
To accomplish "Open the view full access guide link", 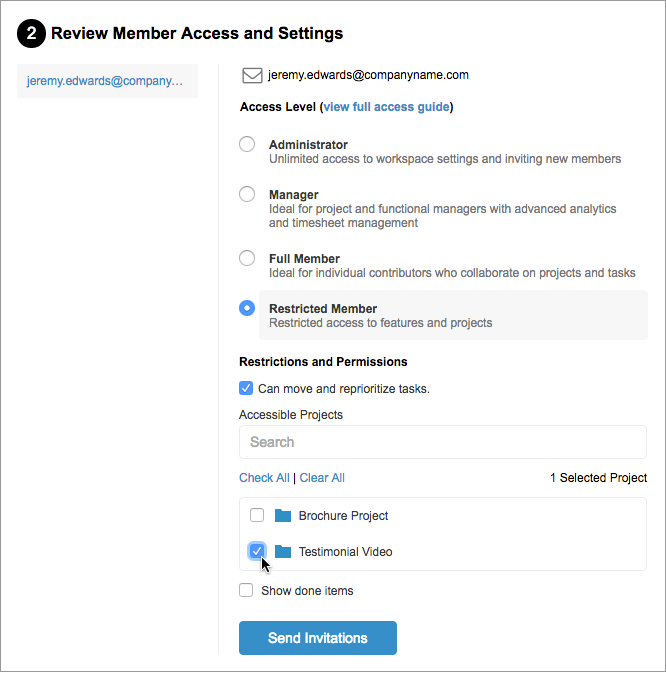I will [386, 107].
